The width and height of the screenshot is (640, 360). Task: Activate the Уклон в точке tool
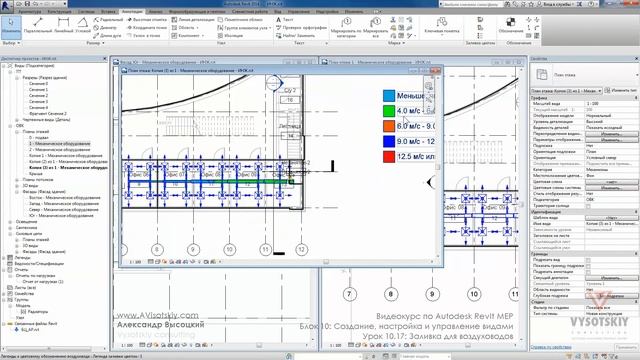click(144, 36)
